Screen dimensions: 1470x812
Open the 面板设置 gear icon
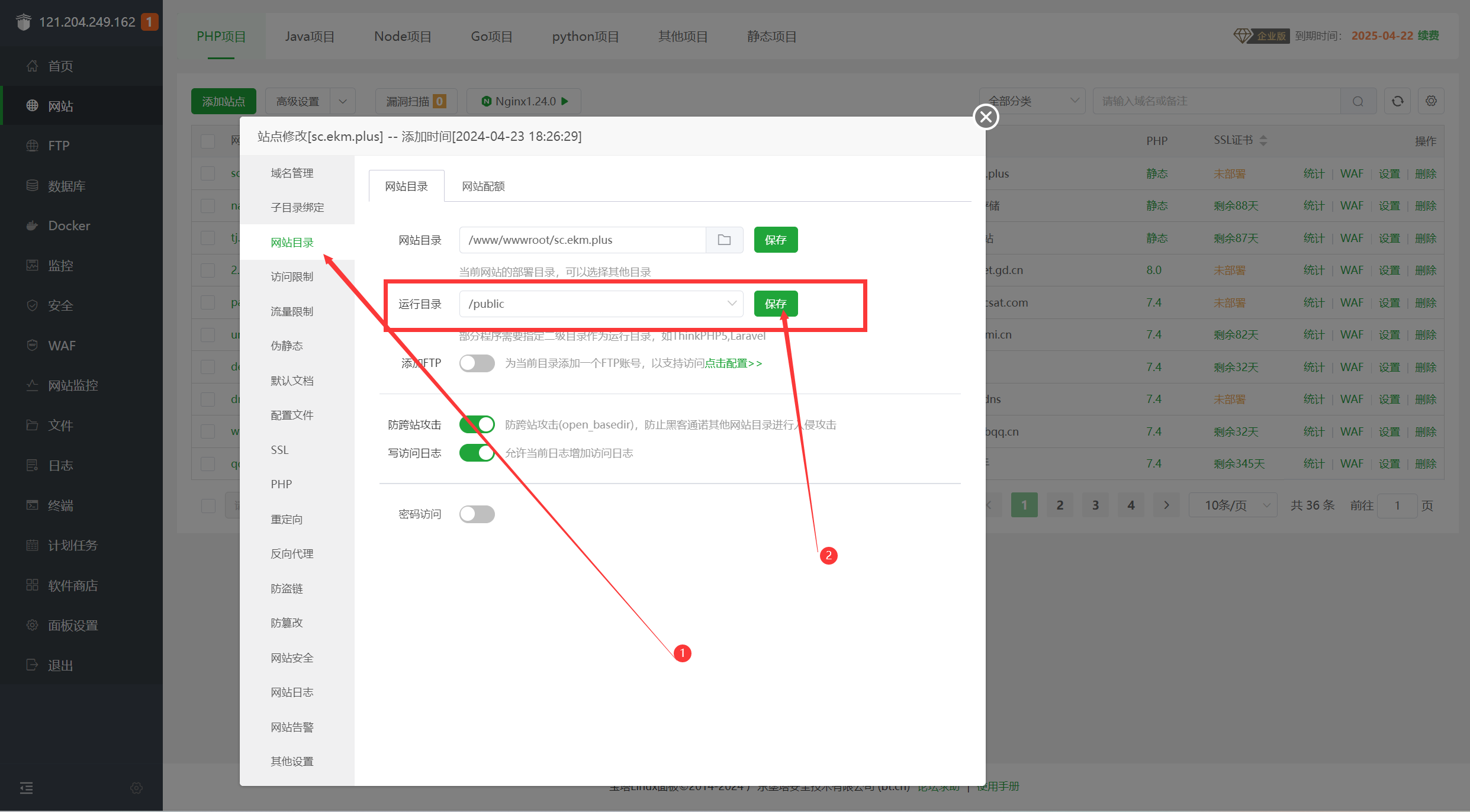(32, 625)
